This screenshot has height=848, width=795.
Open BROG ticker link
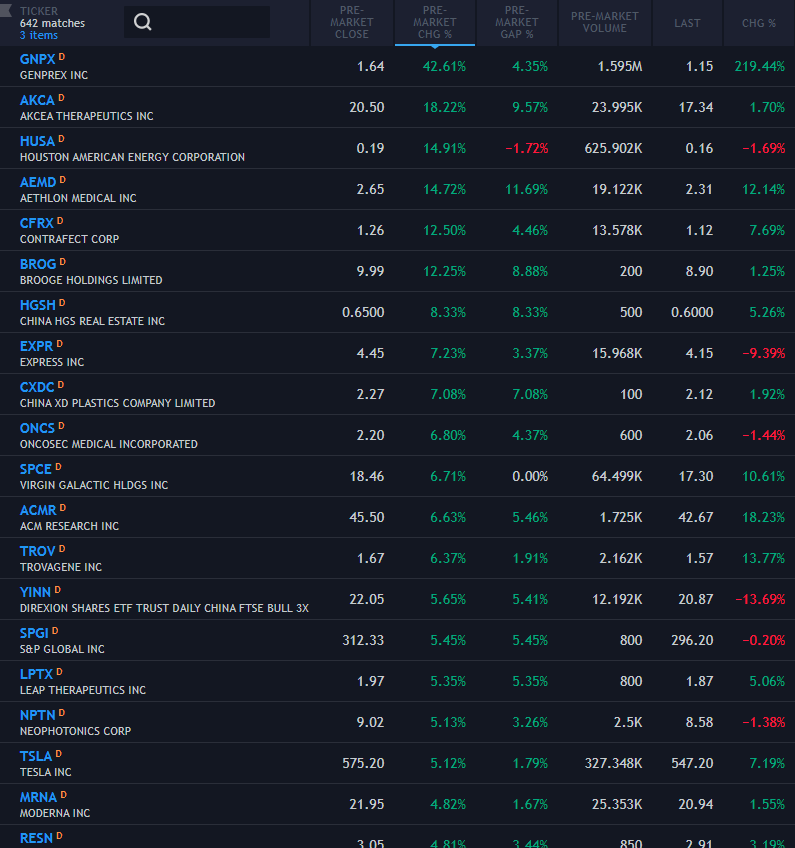(38, 264)
